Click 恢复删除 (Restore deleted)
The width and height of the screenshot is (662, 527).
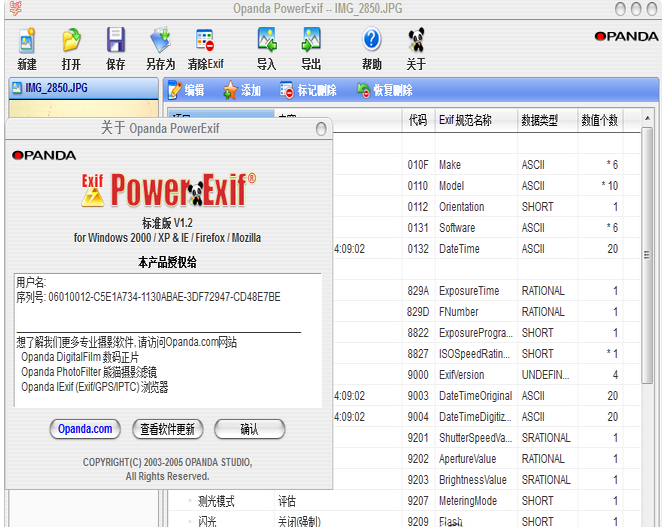pyautogui.click(x=384, y=90)
